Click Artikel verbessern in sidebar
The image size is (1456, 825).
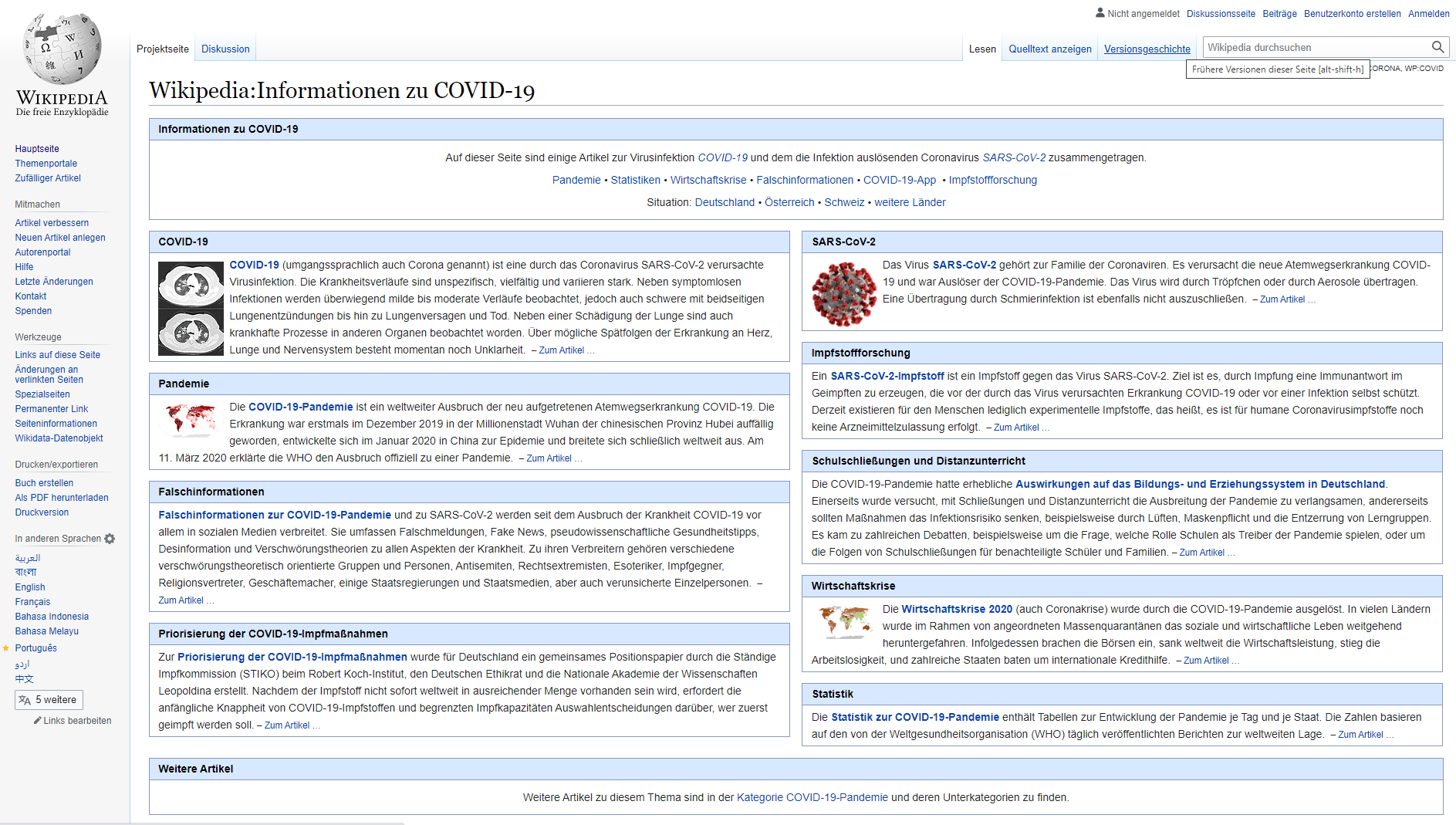(52, 223)
